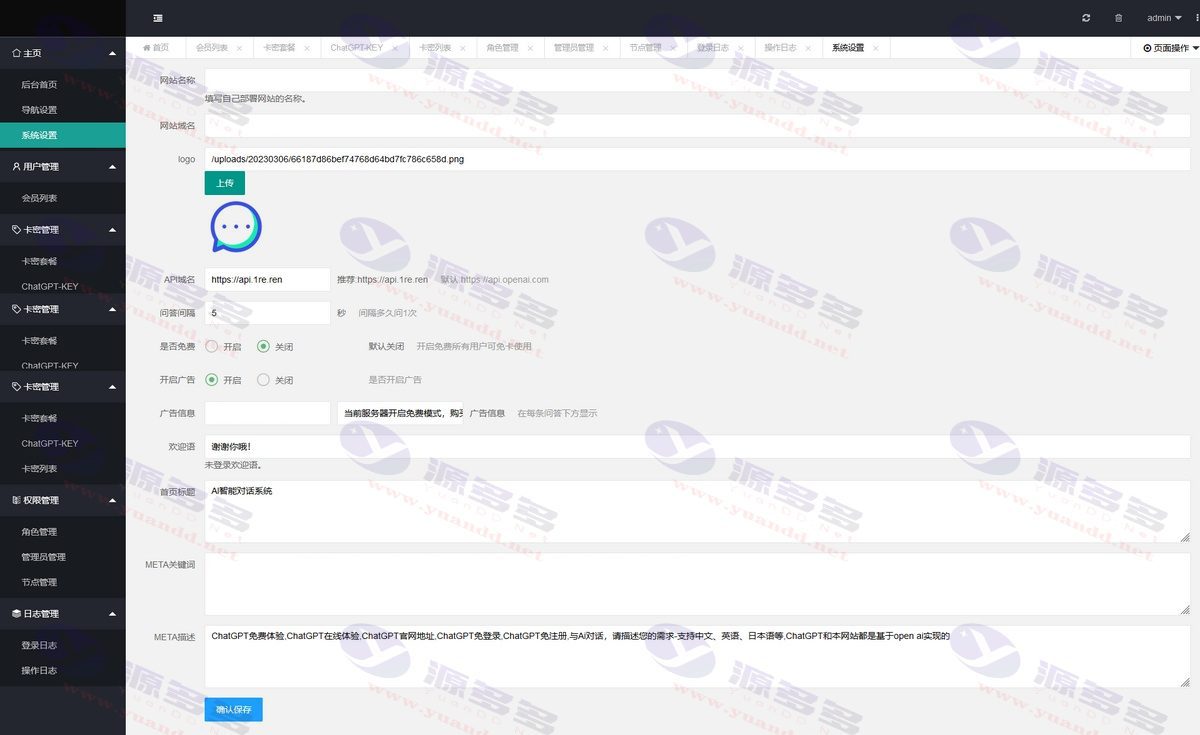The height and width of the screenshot is (735, 1200).
Task: Close the ChatGPT-KEY tab with its ×
Action: pos(395,48)
